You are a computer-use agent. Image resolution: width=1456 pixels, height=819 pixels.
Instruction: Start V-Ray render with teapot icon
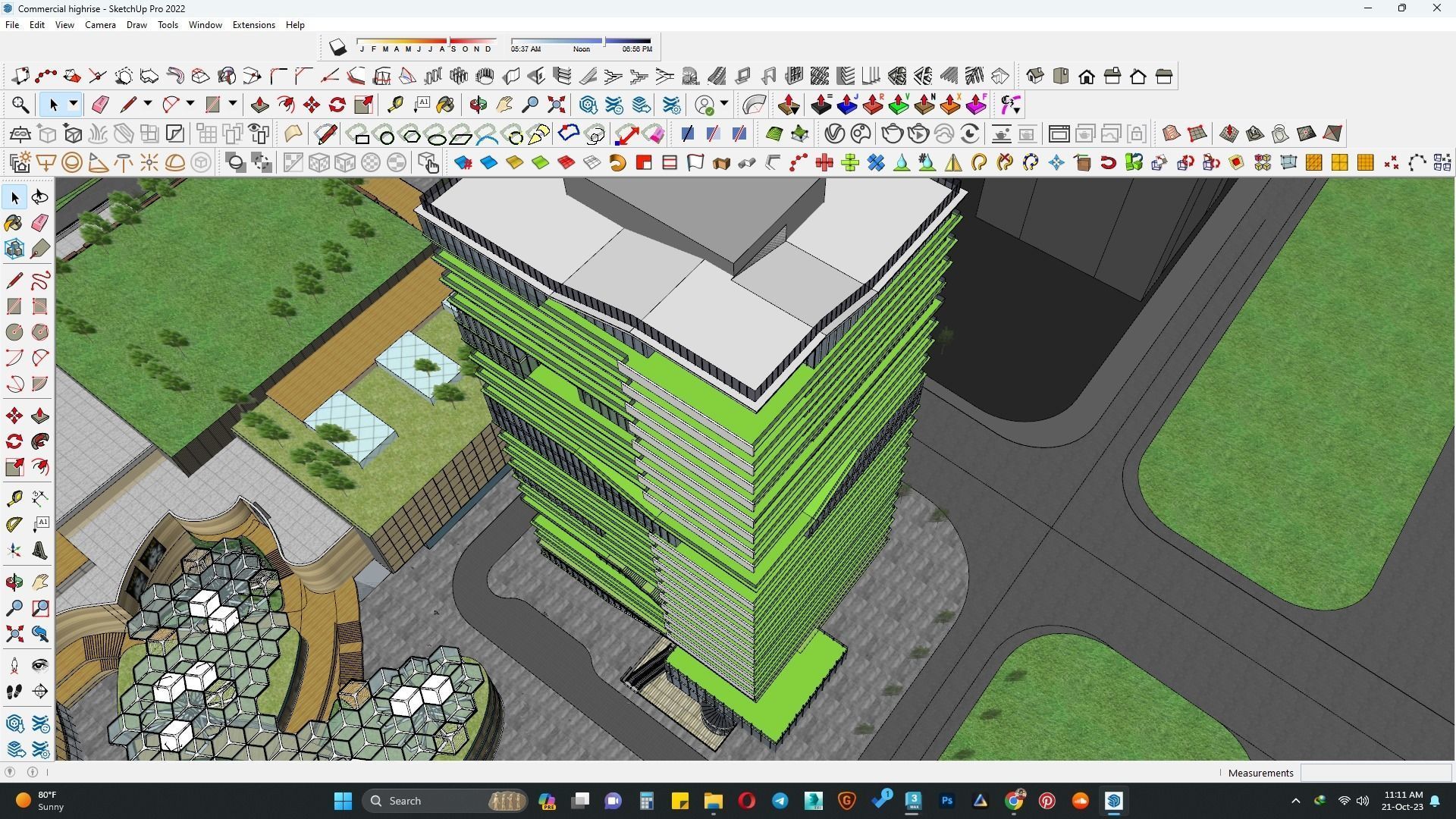pyautogui.click(x=892, y=134)
